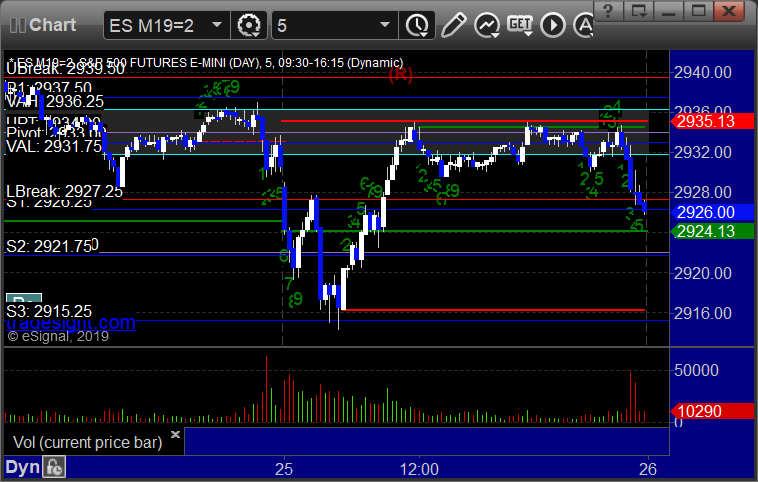The image size is (758, 482).
Task: Expand the interval dropdown arrow
Action: [x=385, y=25]
